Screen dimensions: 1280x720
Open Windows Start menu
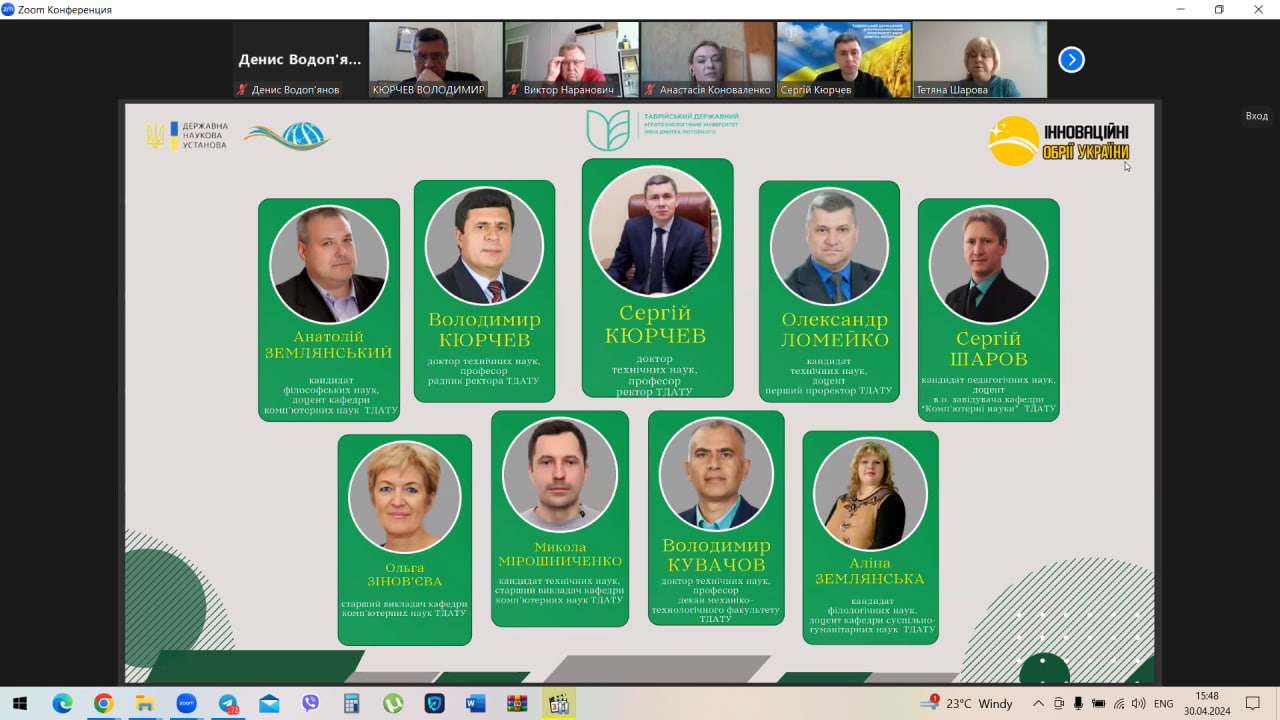point(20,703)
